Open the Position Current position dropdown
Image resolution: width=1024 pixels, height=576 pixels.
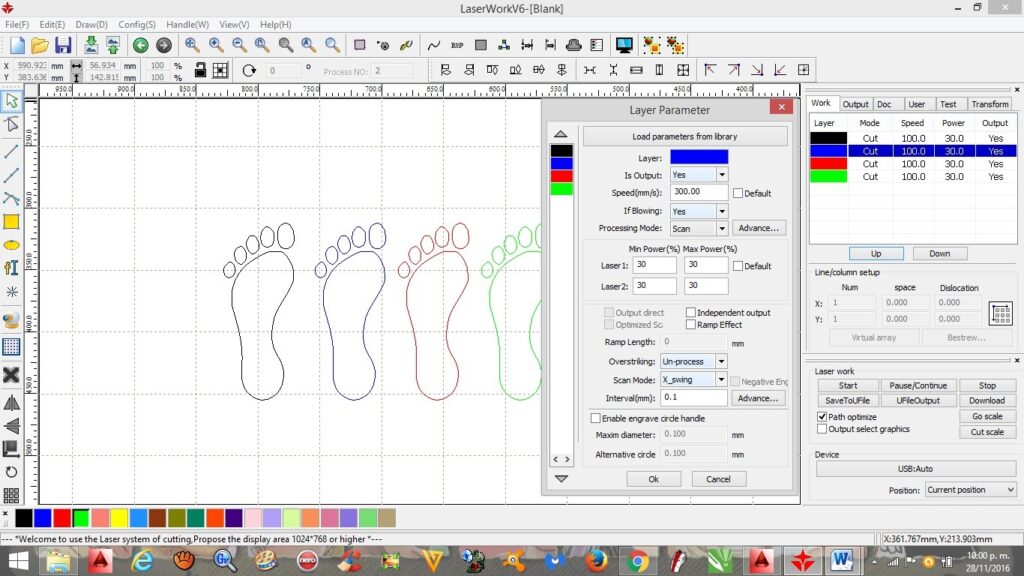[1009, 490]
